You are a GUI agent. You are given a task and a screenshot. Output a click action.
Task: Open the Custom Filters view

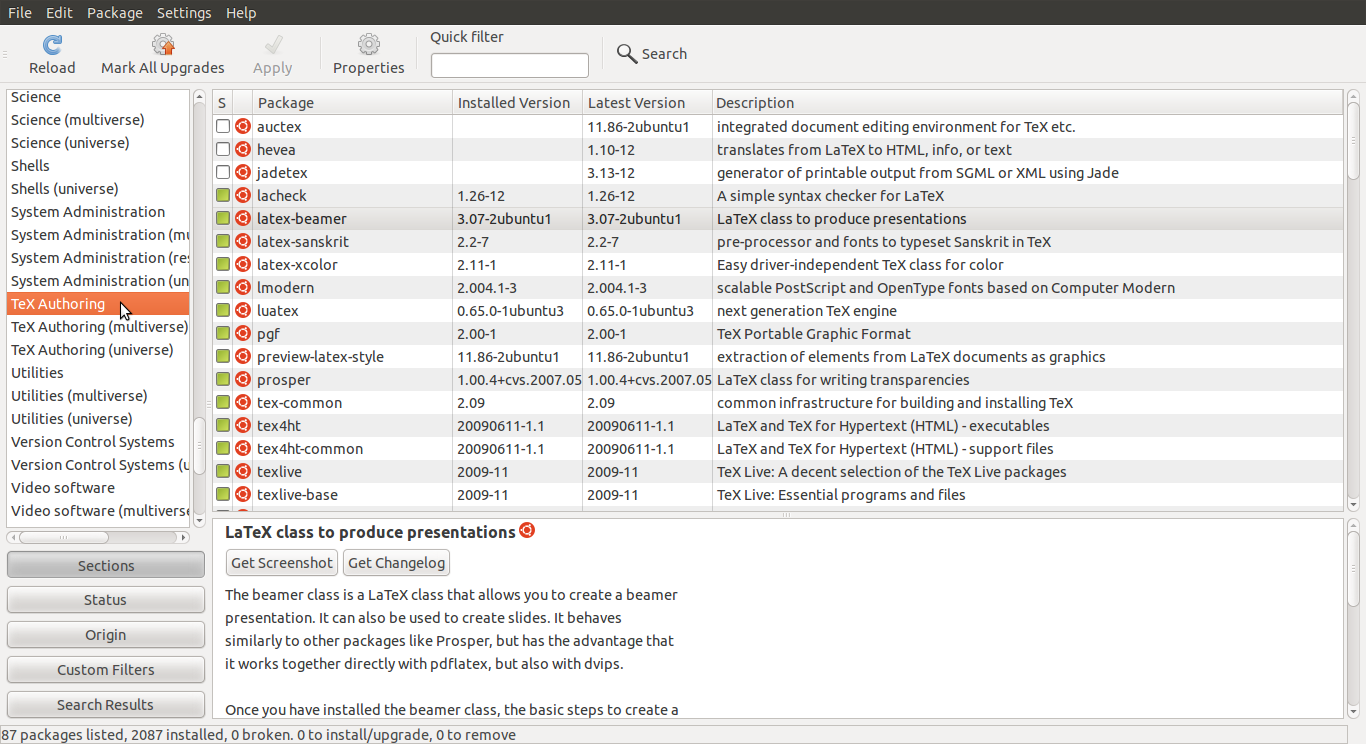(x=105, y=669)
